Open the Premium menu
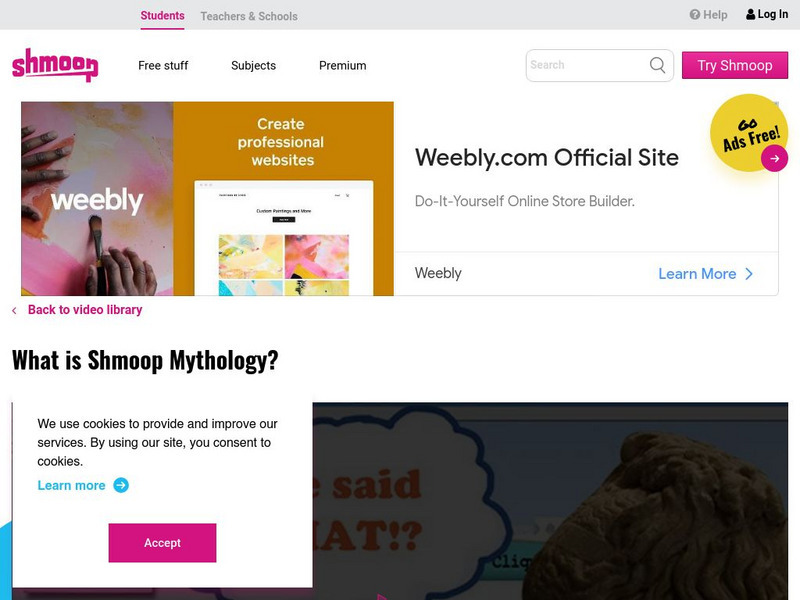The image size is (800, 600). [x=343, y=65]
